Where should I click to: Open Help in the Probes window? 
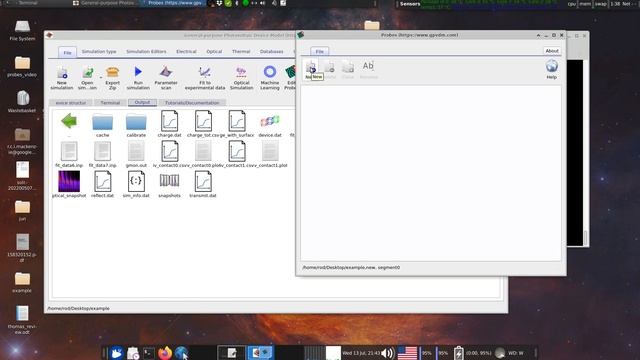click(x=551, y=69)
